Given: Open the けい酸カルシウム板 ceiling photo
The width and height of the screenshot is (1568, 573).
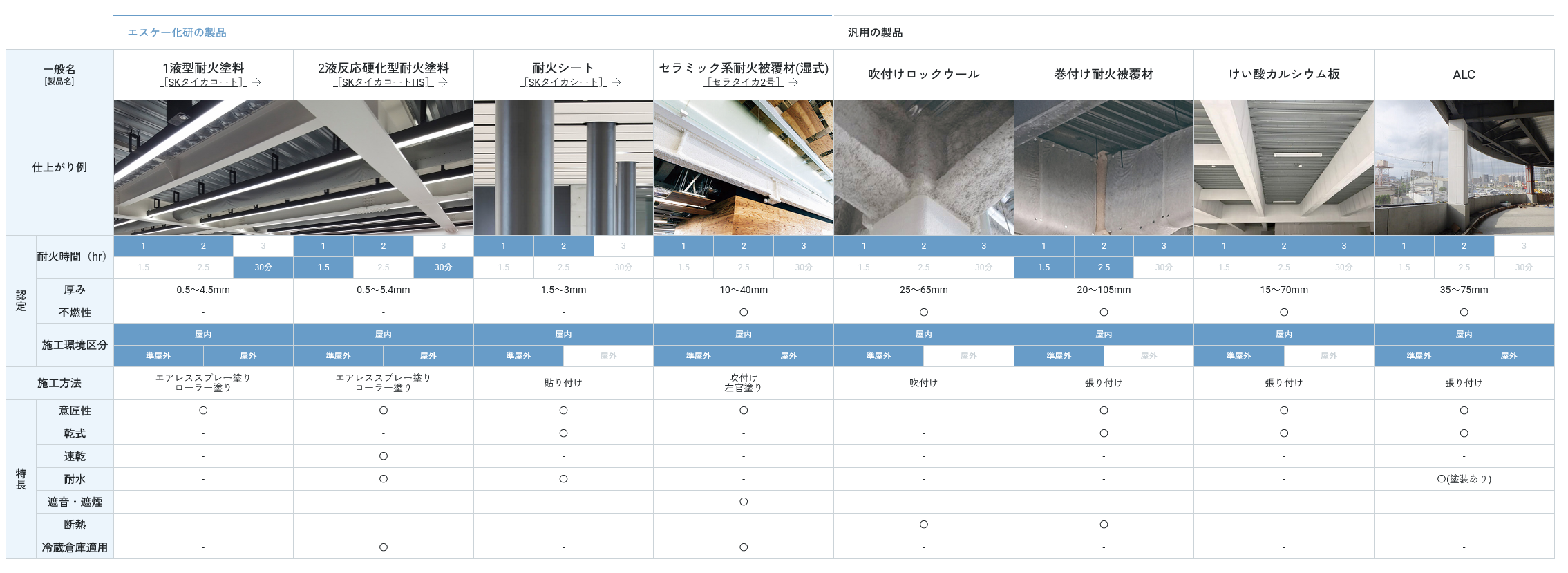Looking at the screenshot, I should tap(1283, 167).
